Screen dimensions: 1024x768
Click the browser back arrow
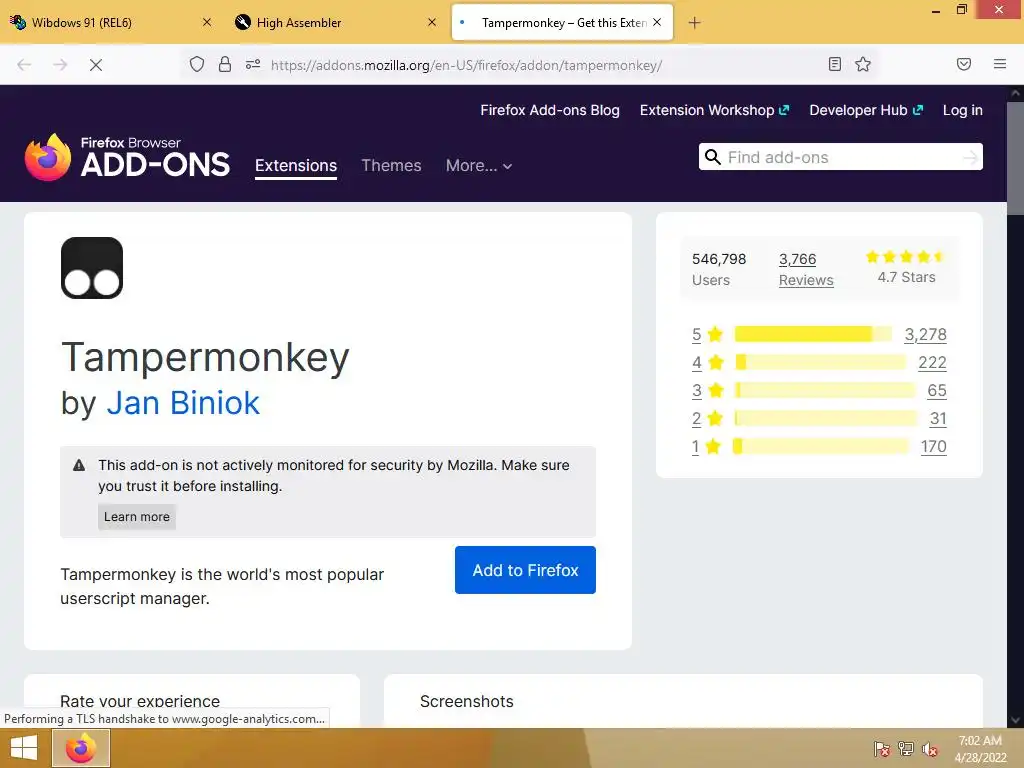pyautogui.click(x=24, y=65)
